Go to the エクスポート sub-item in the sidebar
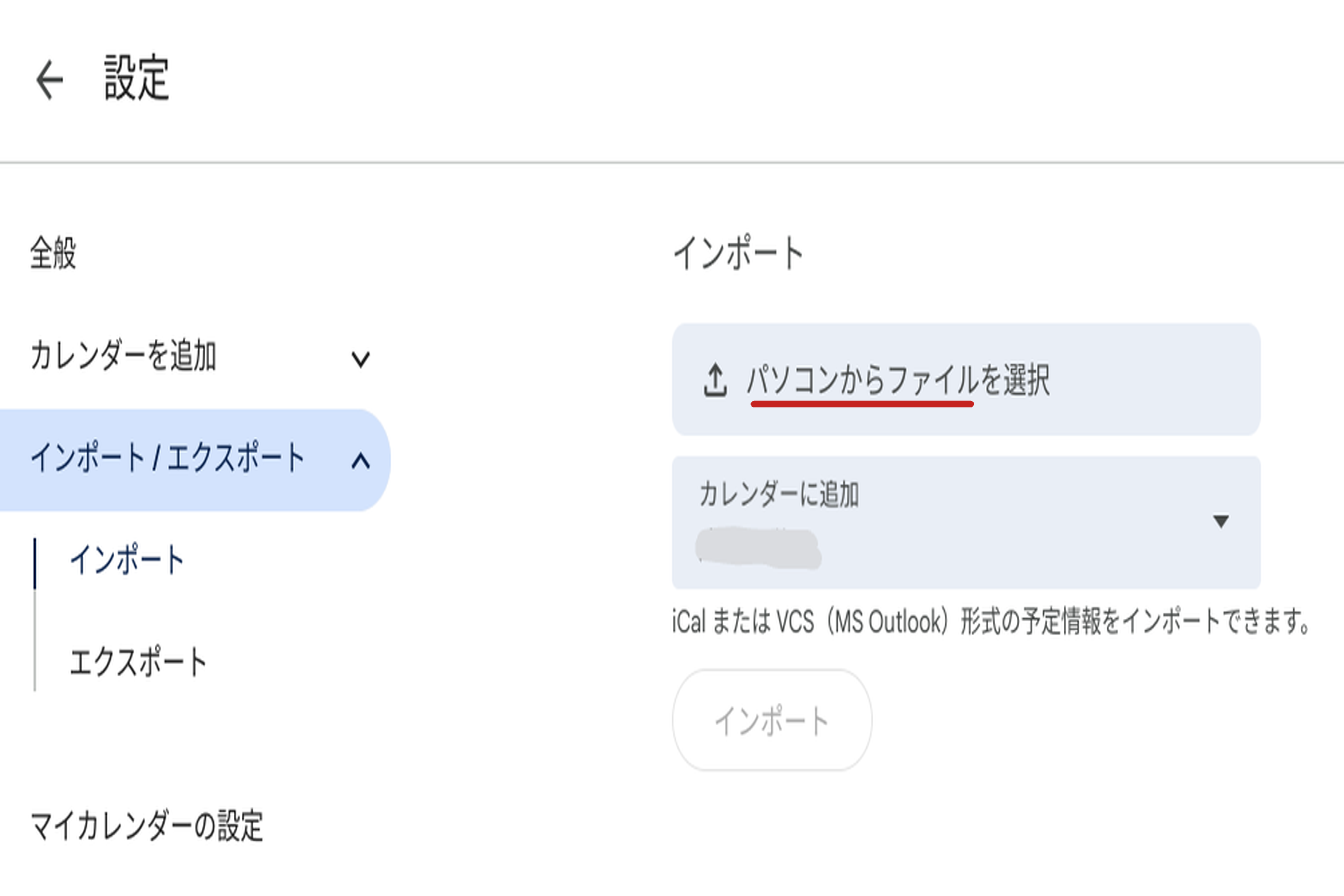The width and height of the screenshot is (1344, 896). click(x=138, y=662)
